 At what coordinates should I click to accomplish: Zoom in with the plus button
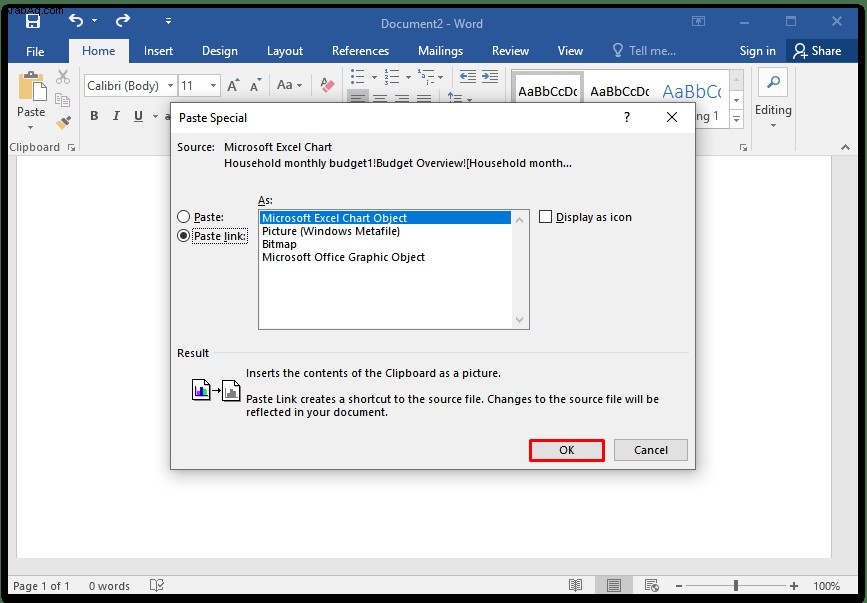(794, 585)
